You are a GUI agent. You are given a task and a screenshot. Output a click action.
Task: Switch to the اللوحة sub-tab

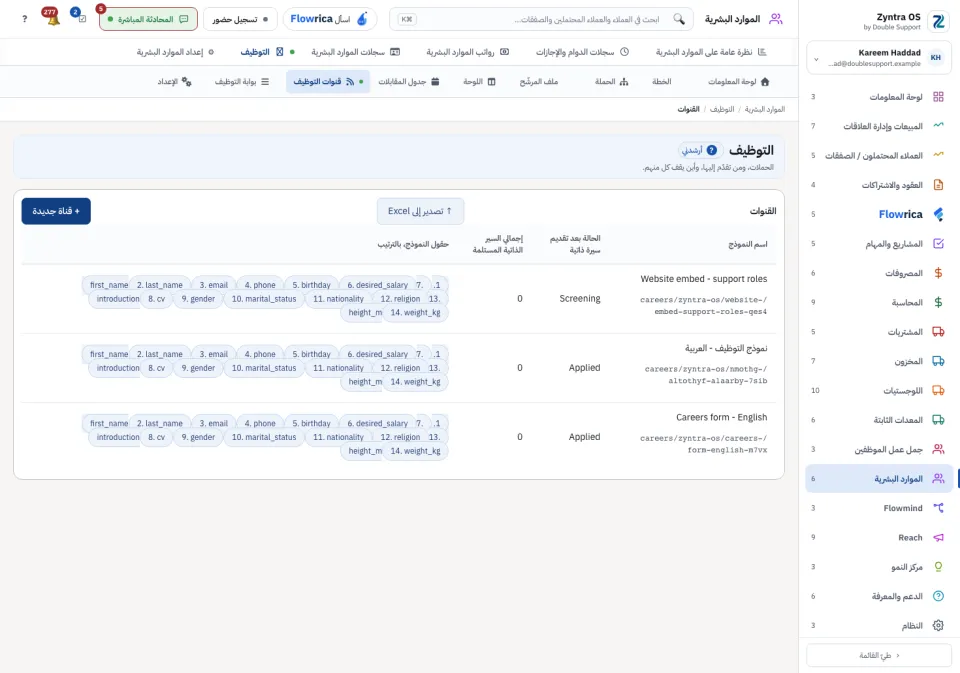coord(479,81)
